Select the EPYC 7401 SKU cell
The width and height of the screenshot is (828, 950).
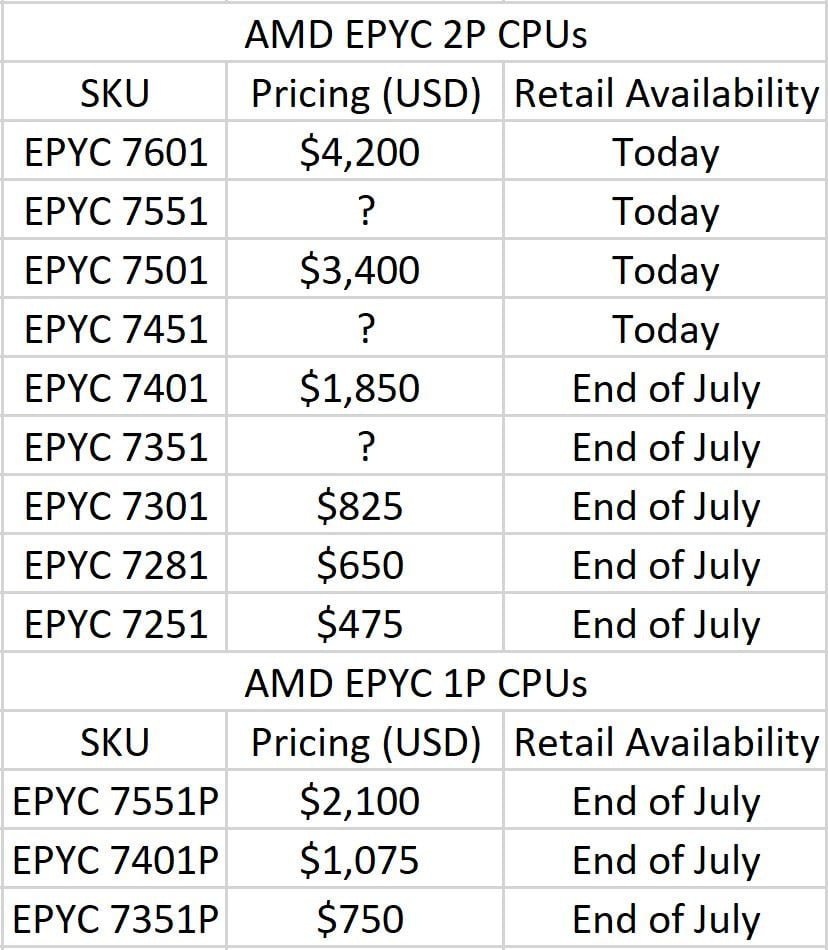pos(116,388)
